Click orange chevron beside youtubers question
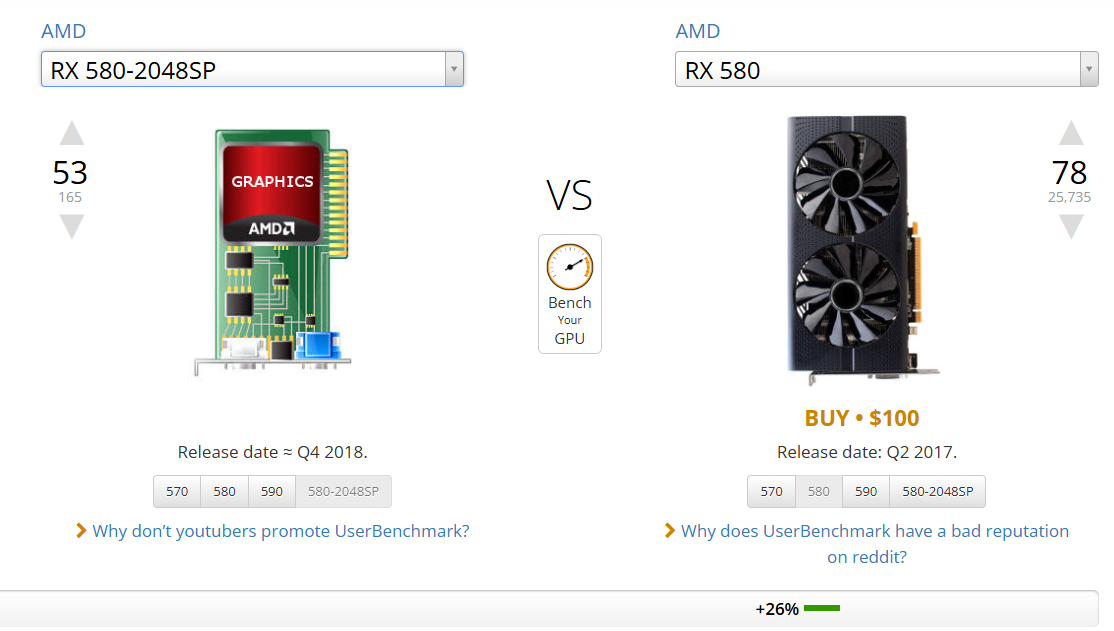Image resolution: width=1114 pixels, height=631 pixels. pyautogui.click(x=81, y=530)
